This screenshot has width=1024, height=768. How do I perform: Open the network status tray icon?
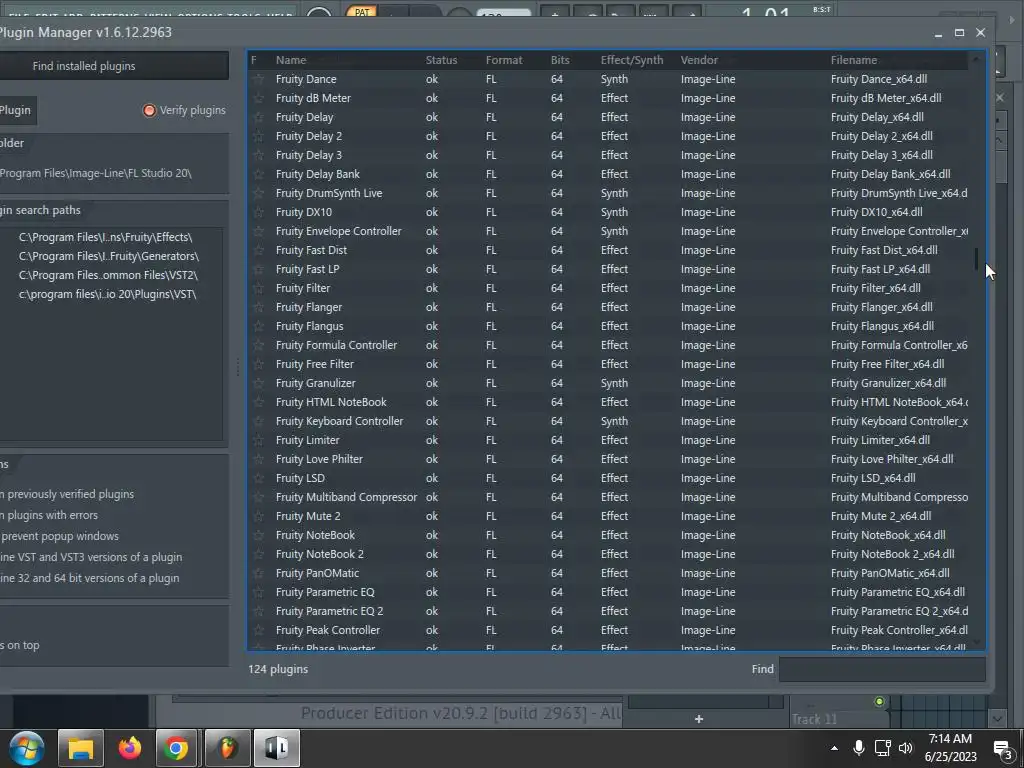click(882, 748)
